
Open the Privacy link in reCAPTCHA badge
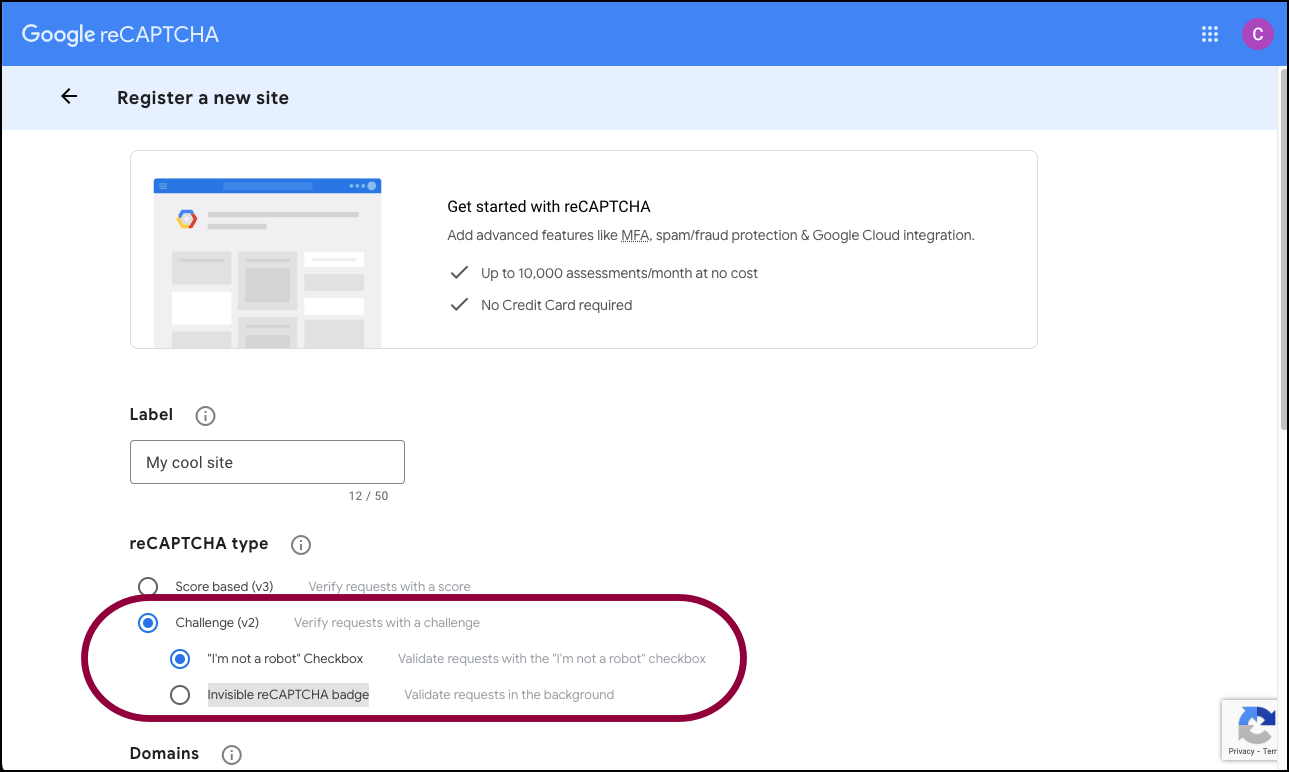(x=1242, y=751)
